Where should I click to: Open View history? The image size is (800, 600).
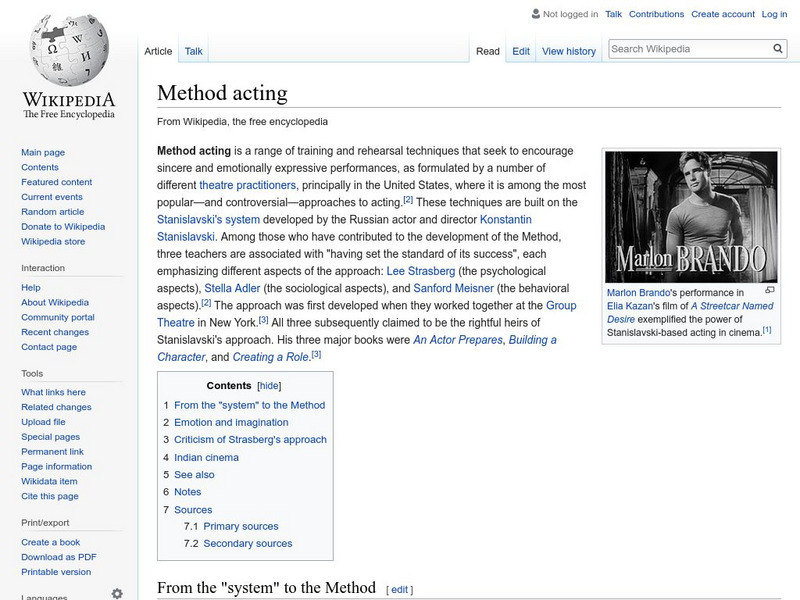pyautogui.click(x=569, y=50)
